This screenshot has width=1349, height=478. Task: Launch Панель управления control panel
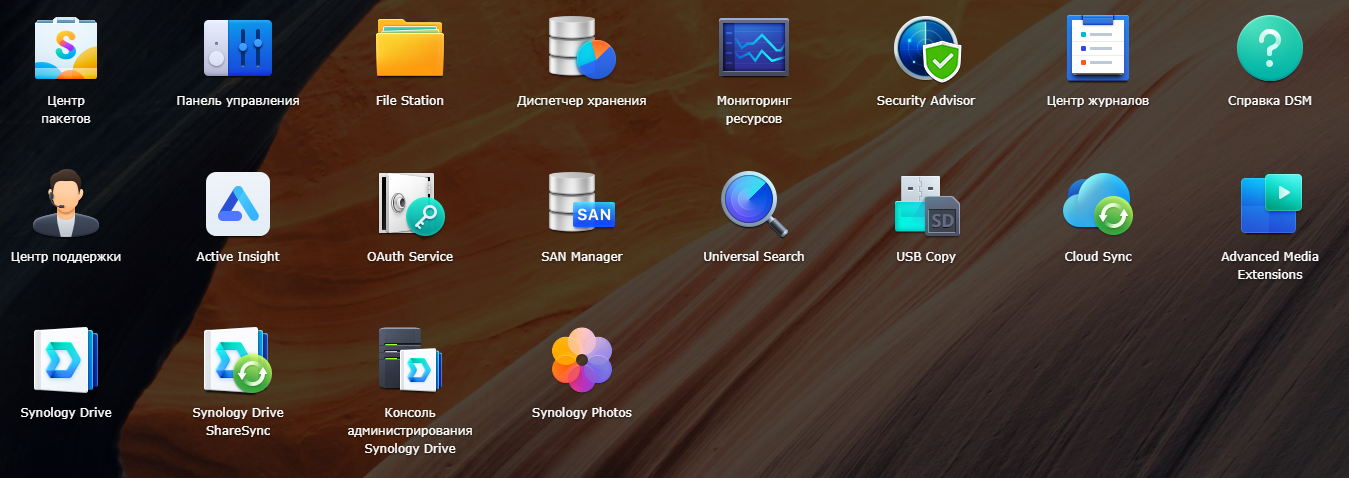[x=238, y=48]
